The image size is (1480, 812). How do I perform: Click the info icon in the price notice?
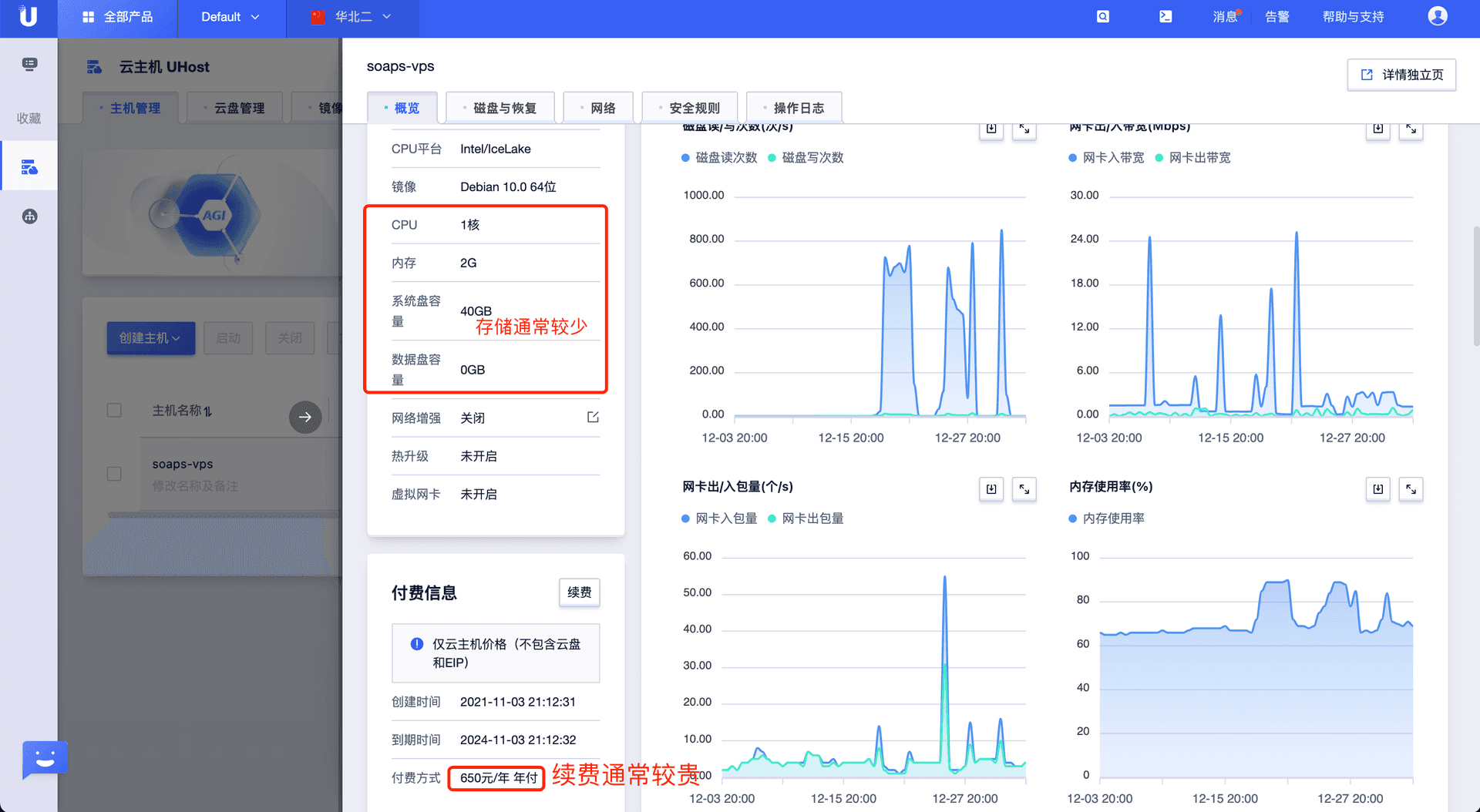click(x=417, y=644)
